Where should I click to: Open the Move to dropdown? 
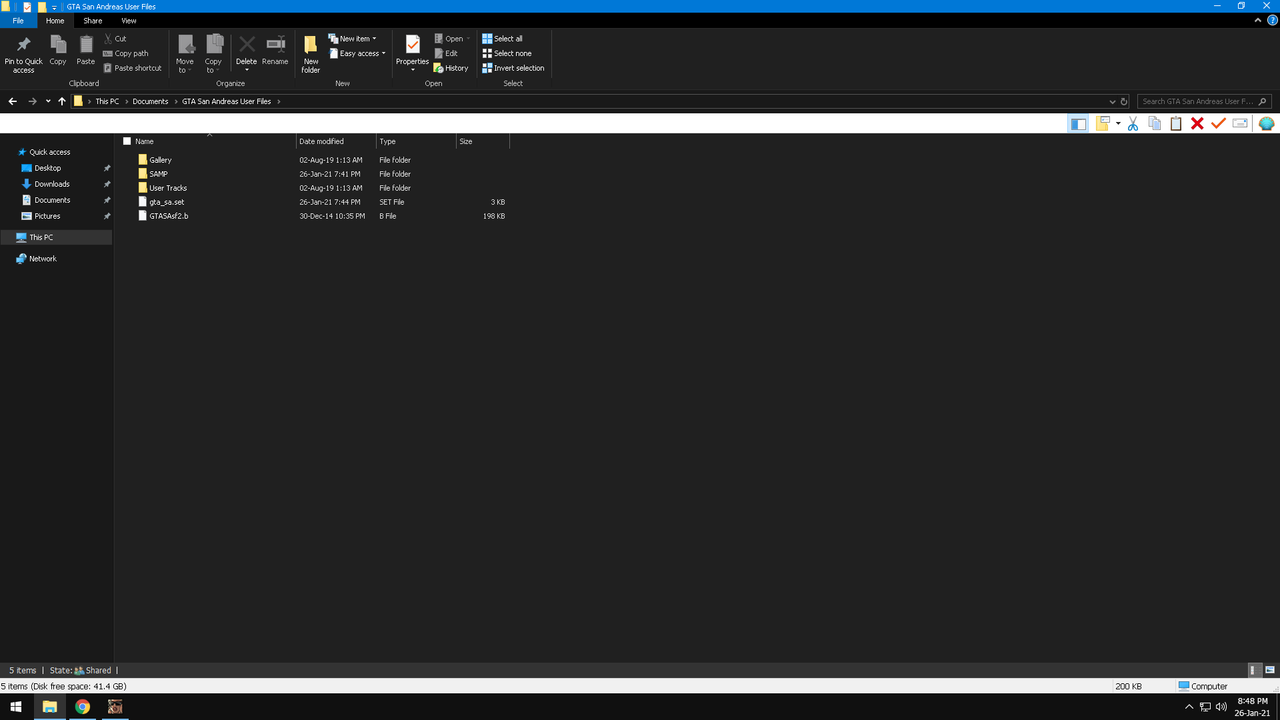pyautogui.click(x=185, y=54)
